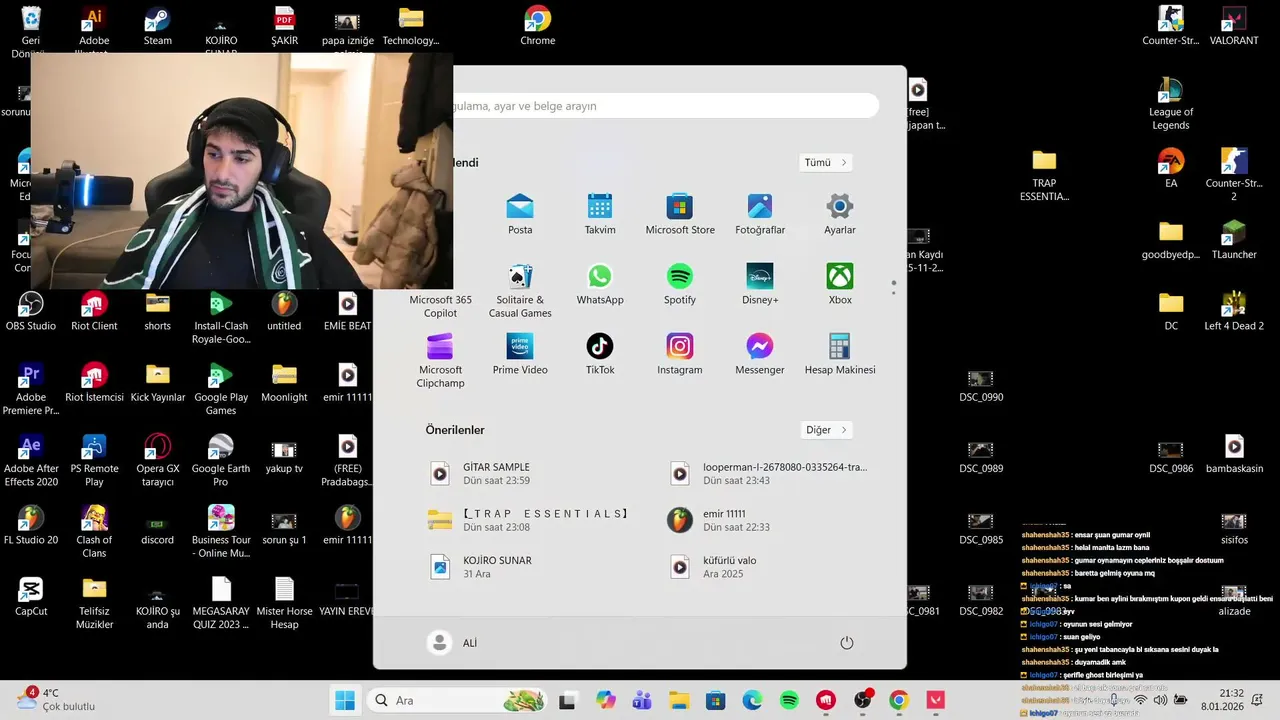Select Kick Yayınlar folder on desktop
Image resolution: width=1280 pixels, height=720 pixels.
click(157, 383)
